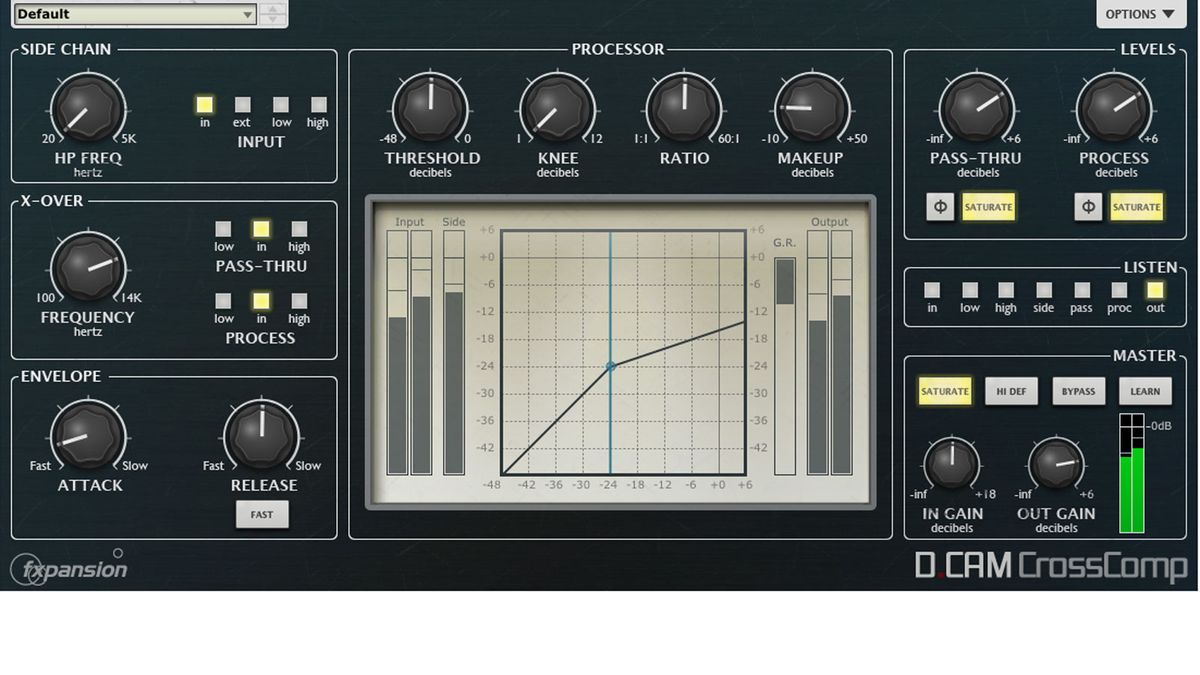Viewport: 1200px width, 675px height.
Task: Listen to 'proc' signal
Action: 1119,290
